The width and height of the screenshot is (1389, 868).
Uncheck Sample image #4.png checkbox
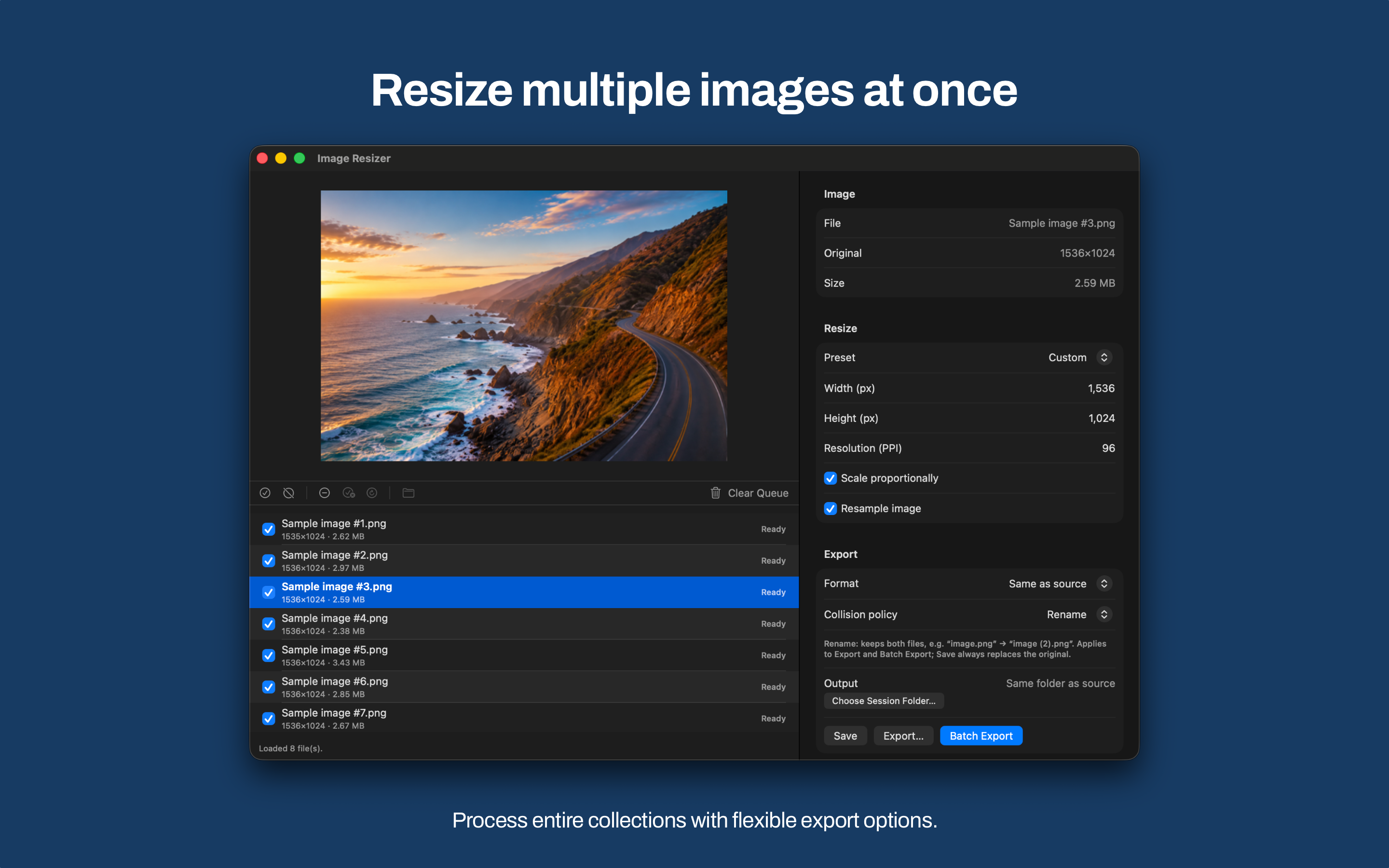tap(268, 624)
